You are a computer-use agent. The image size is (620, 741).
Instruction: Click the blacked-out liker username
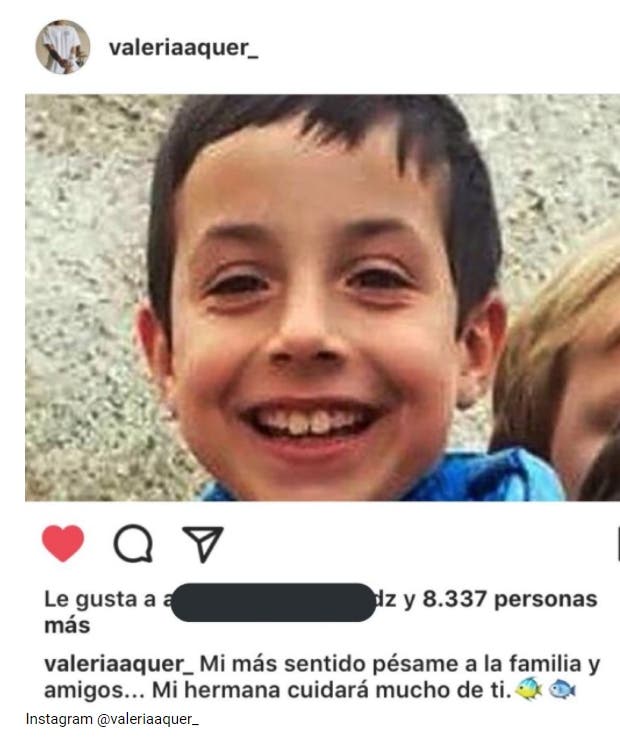[x=272, y=602]
